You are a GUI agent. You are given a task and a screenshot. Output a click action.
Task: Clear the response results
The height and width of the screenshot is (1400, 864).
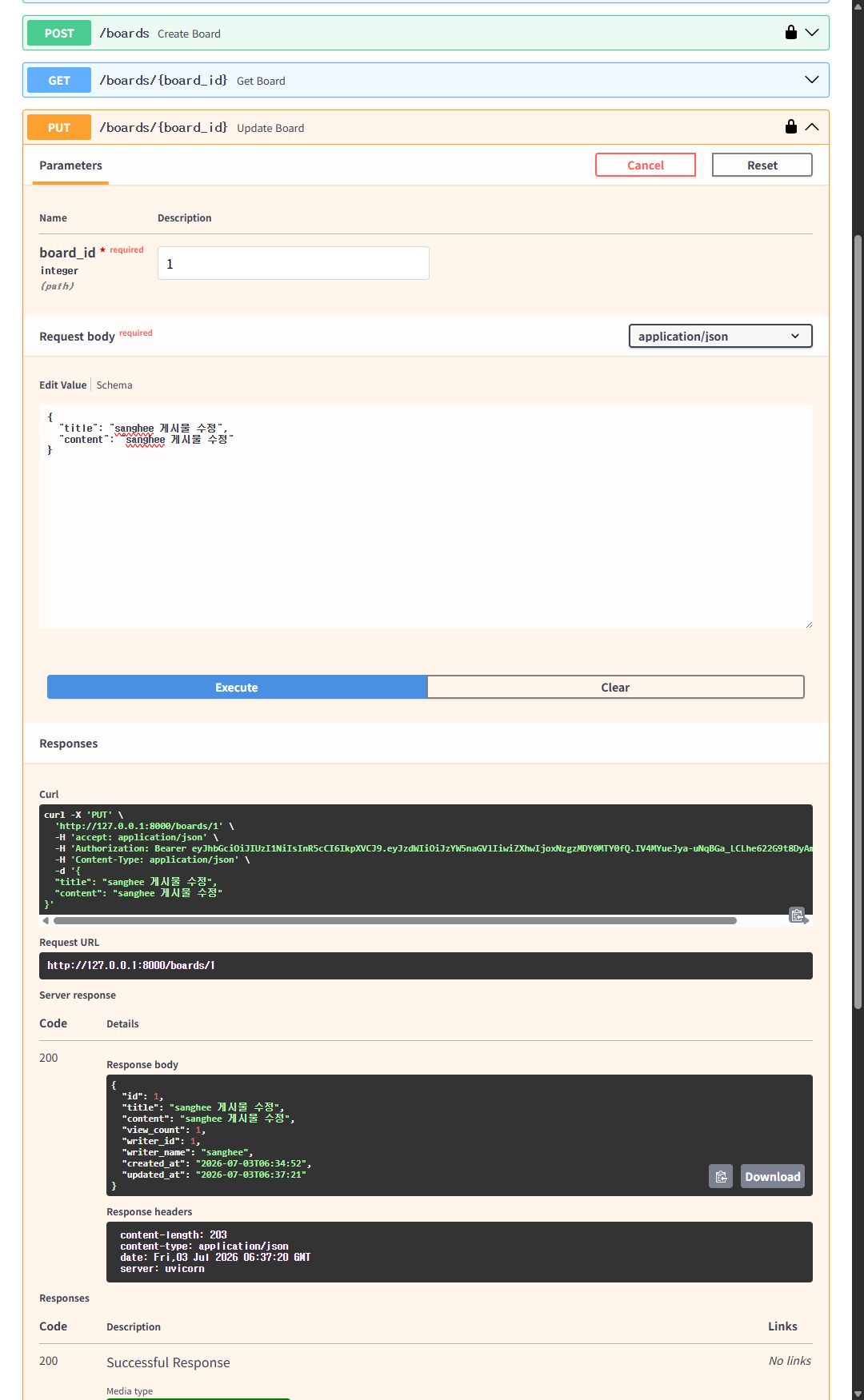point(615,687)
